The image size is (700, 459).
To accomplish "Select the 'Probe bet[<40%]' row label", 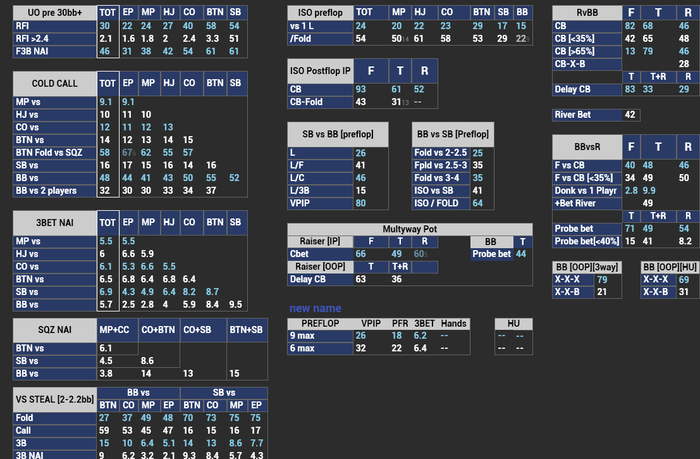I will 587,241.
